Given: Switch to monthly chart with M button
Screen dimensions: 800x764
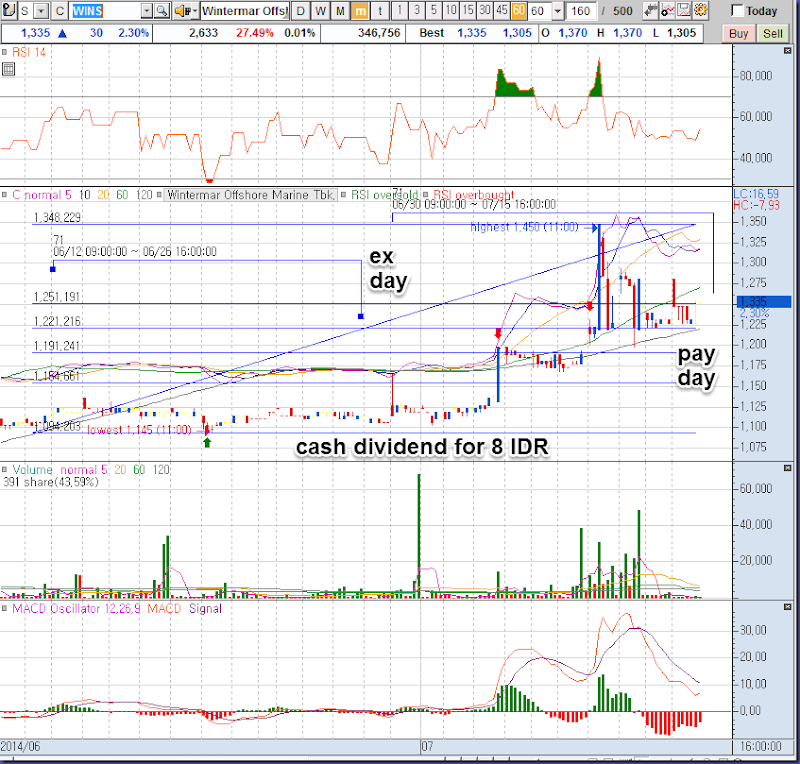Looking at the screenshot, I should point(340,11).
